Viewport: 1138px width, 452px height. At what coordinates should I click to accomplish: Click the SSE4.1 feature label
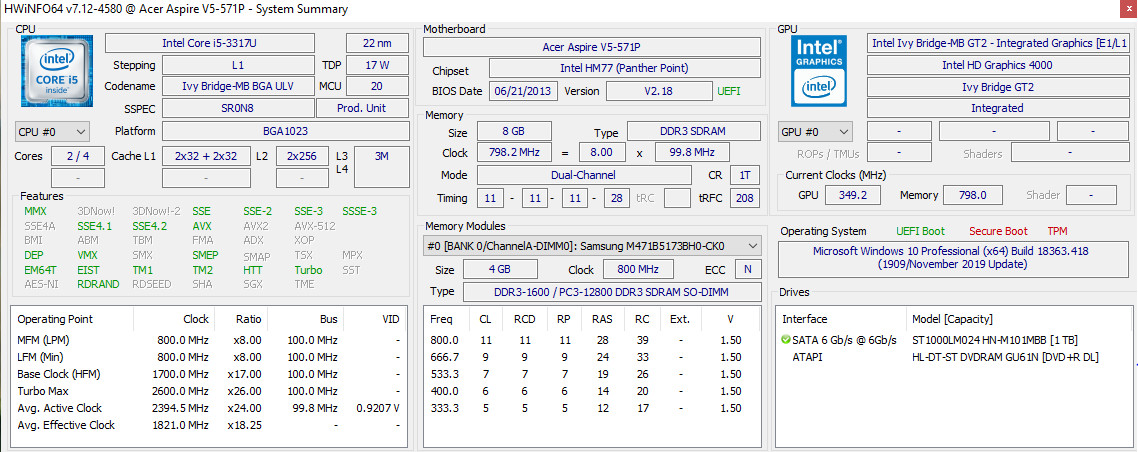pyautogui.click(x=95, y=226)
